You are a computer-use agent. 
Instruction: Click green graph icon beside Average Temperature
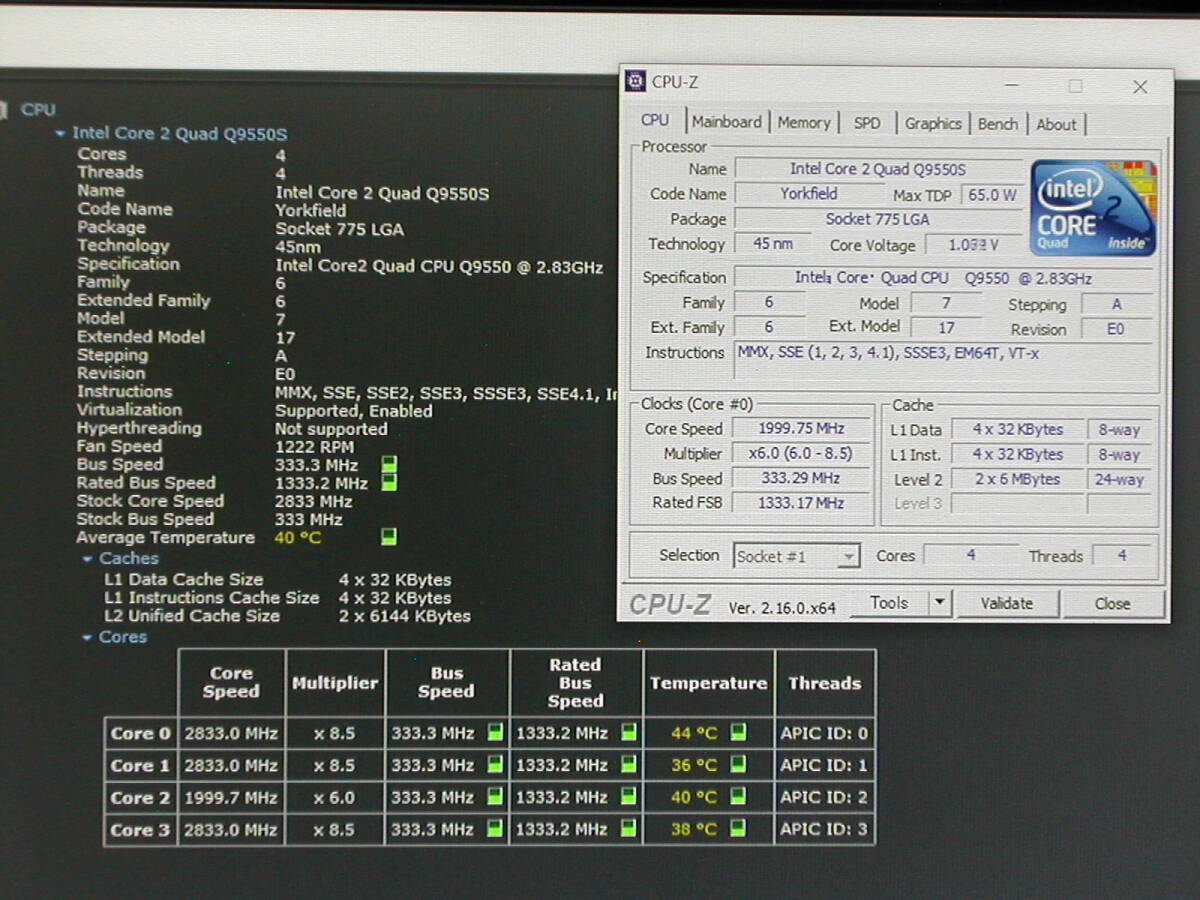(389, 538)
